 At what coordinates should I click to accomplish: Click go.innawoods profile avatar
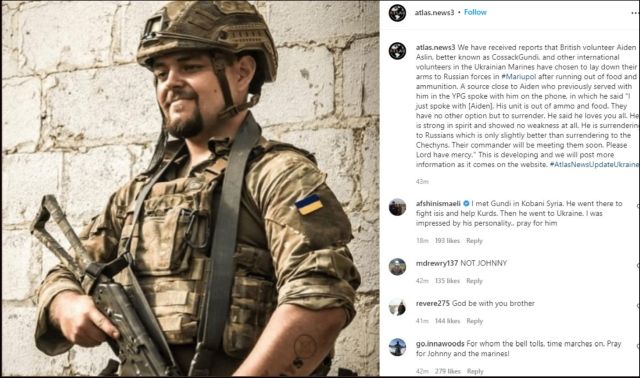(397, 347)
